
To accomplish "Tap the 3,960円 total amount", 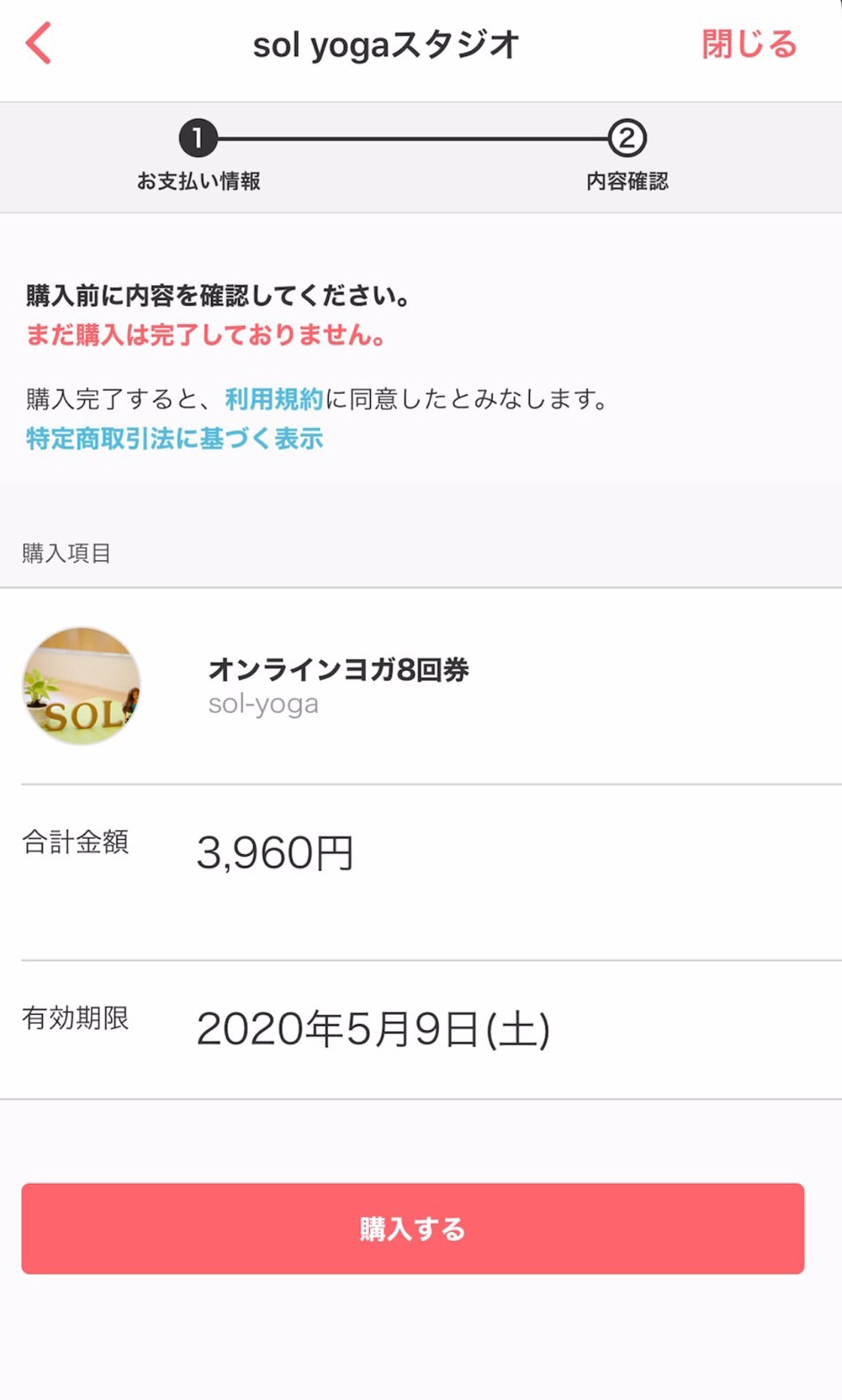I will pyautogui.click(x=274, y=853).
